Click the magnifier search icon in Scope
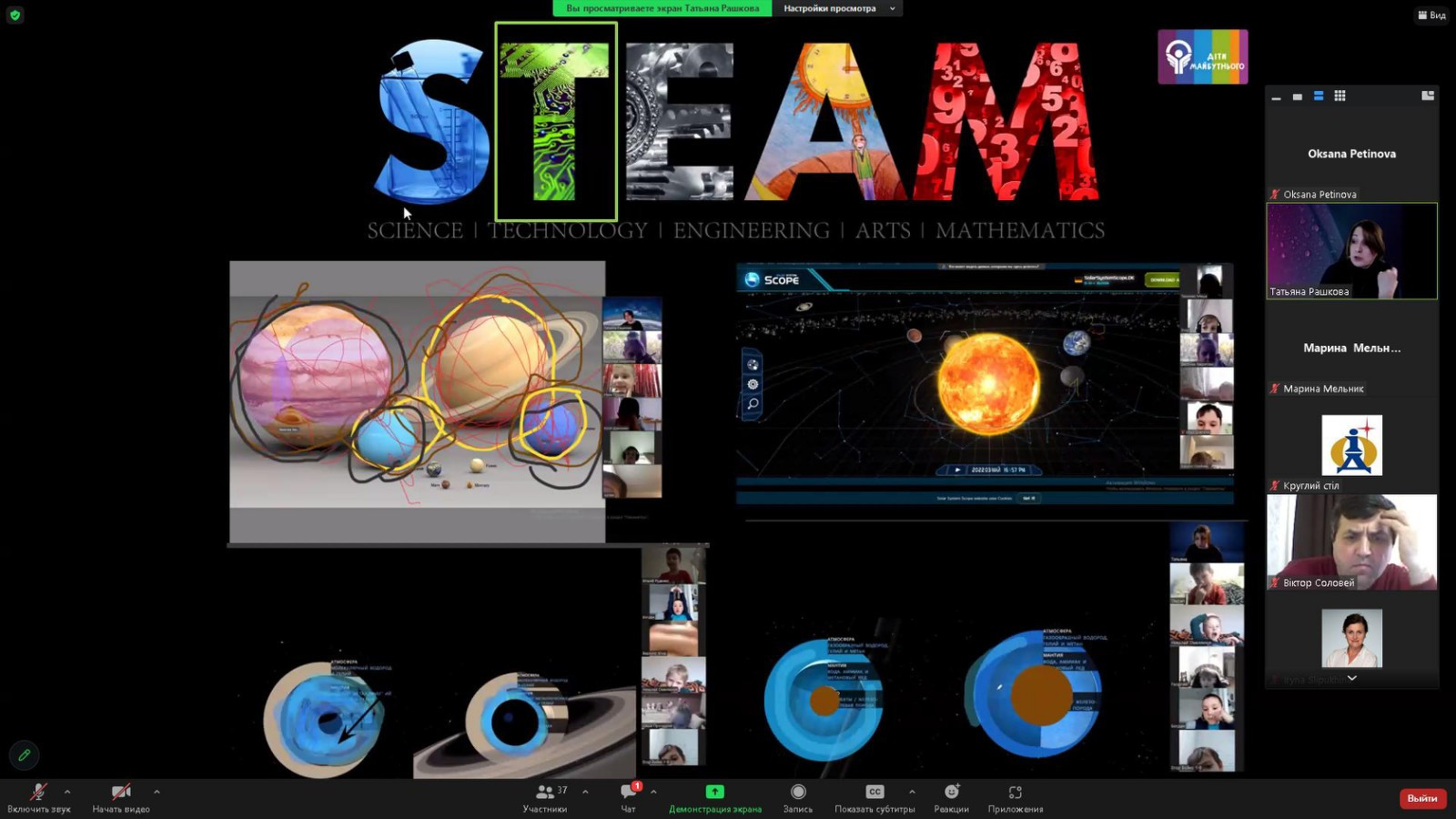 [753, 404]
